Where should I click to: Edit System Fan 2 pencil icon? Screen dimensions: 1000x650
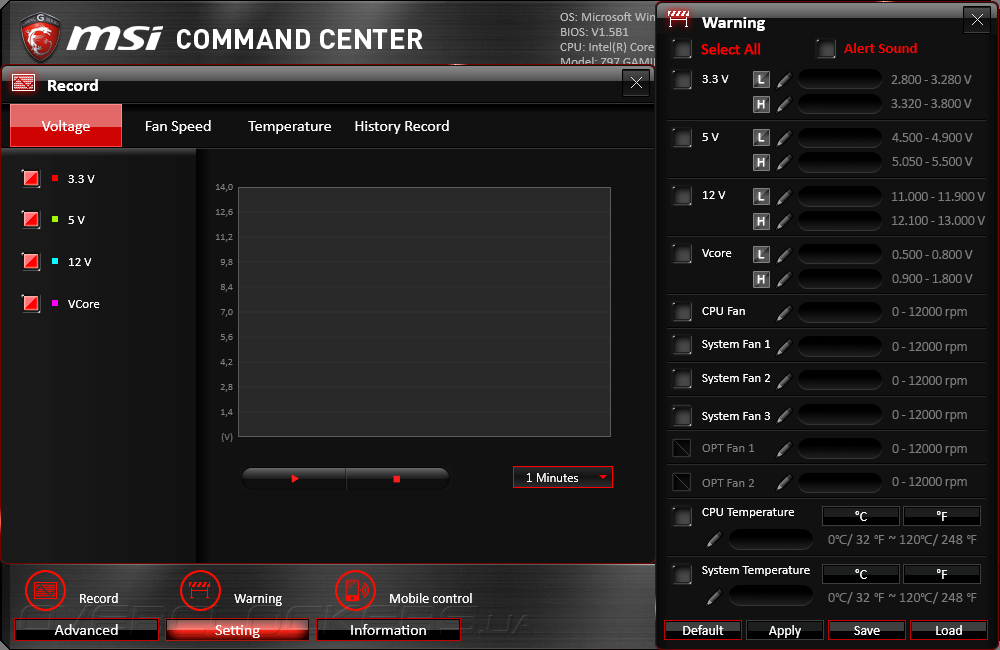784,380
